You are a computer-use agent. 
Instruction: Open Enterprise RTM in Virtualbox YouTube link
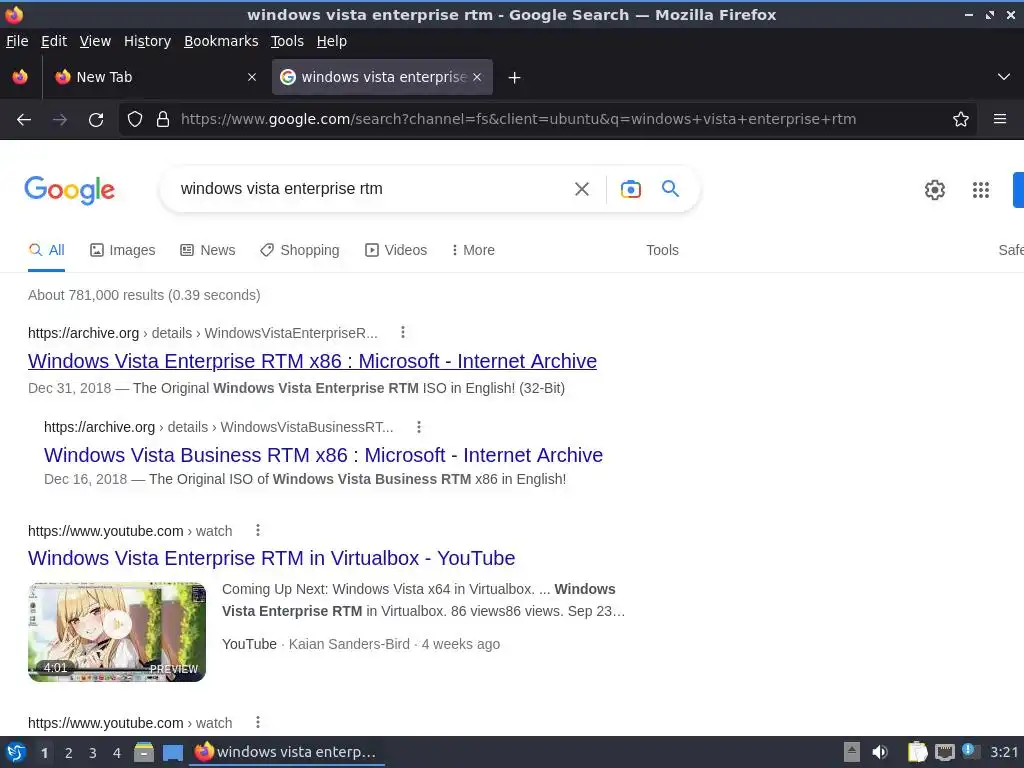[272, 558]
